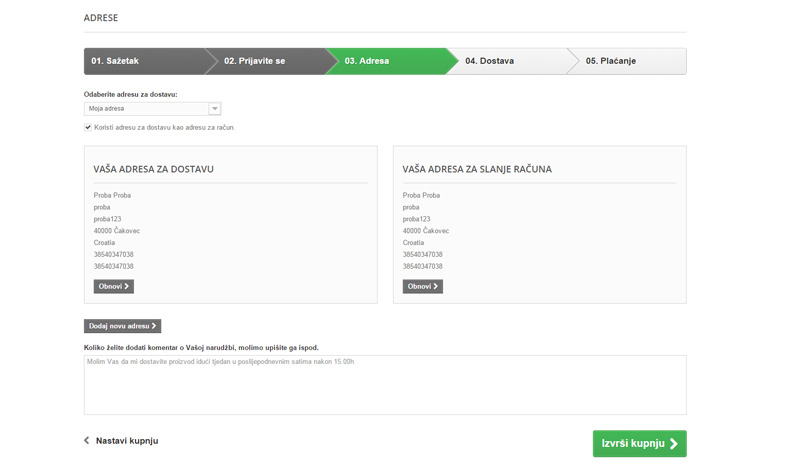Screen dimensions: 800x471
Task: Click the back arrow beside Nastavi kupnju
Action: click(87, 441)
